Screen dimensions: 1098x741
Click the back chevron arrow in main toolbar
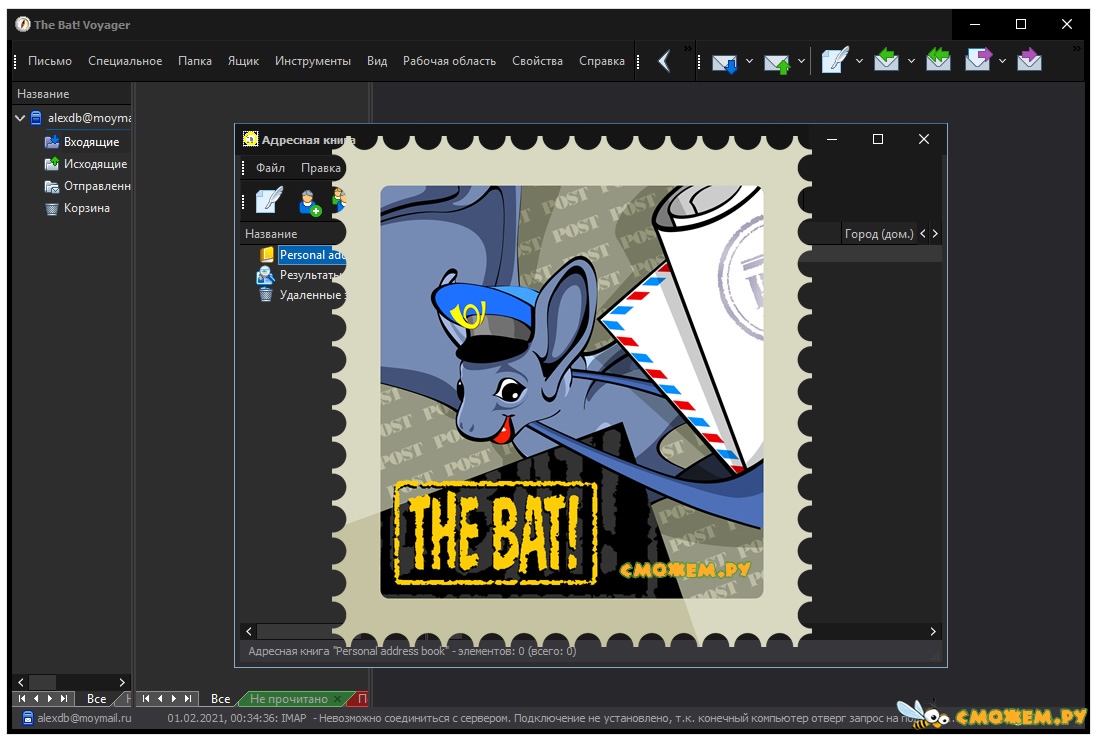point(665,61)
